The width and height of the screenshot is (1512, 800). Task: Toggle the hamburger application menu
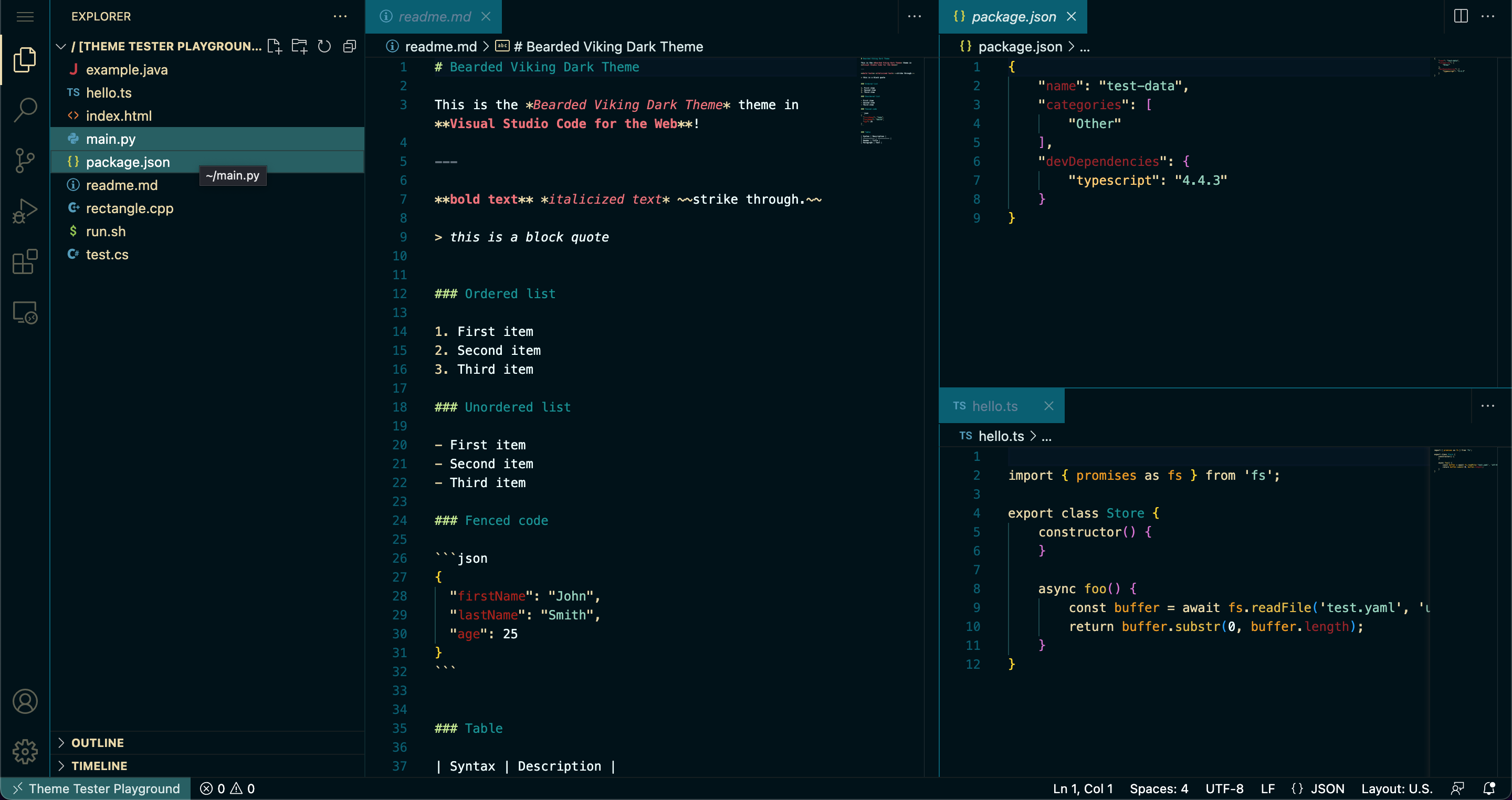pyautogui.click(x=25, y=16)
